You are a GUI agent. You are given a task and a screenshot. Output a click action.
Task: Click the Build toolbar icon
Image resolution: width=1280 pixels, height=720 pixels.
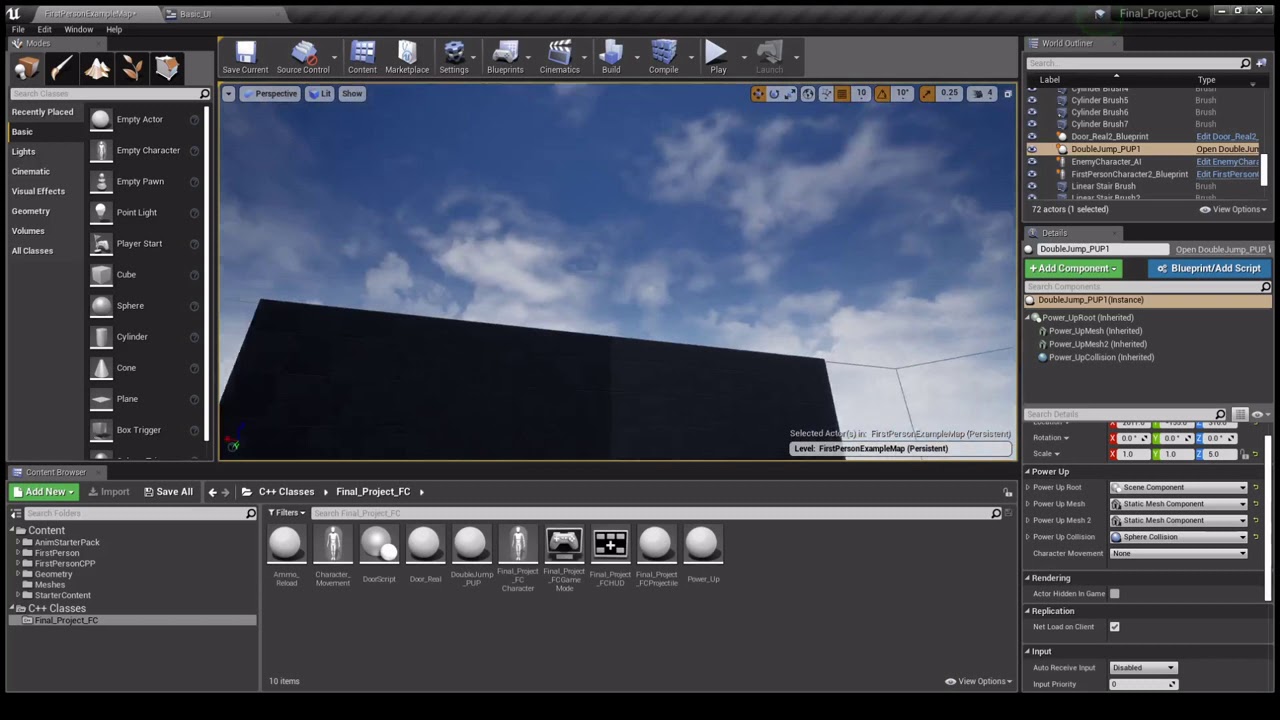[611, 58]
